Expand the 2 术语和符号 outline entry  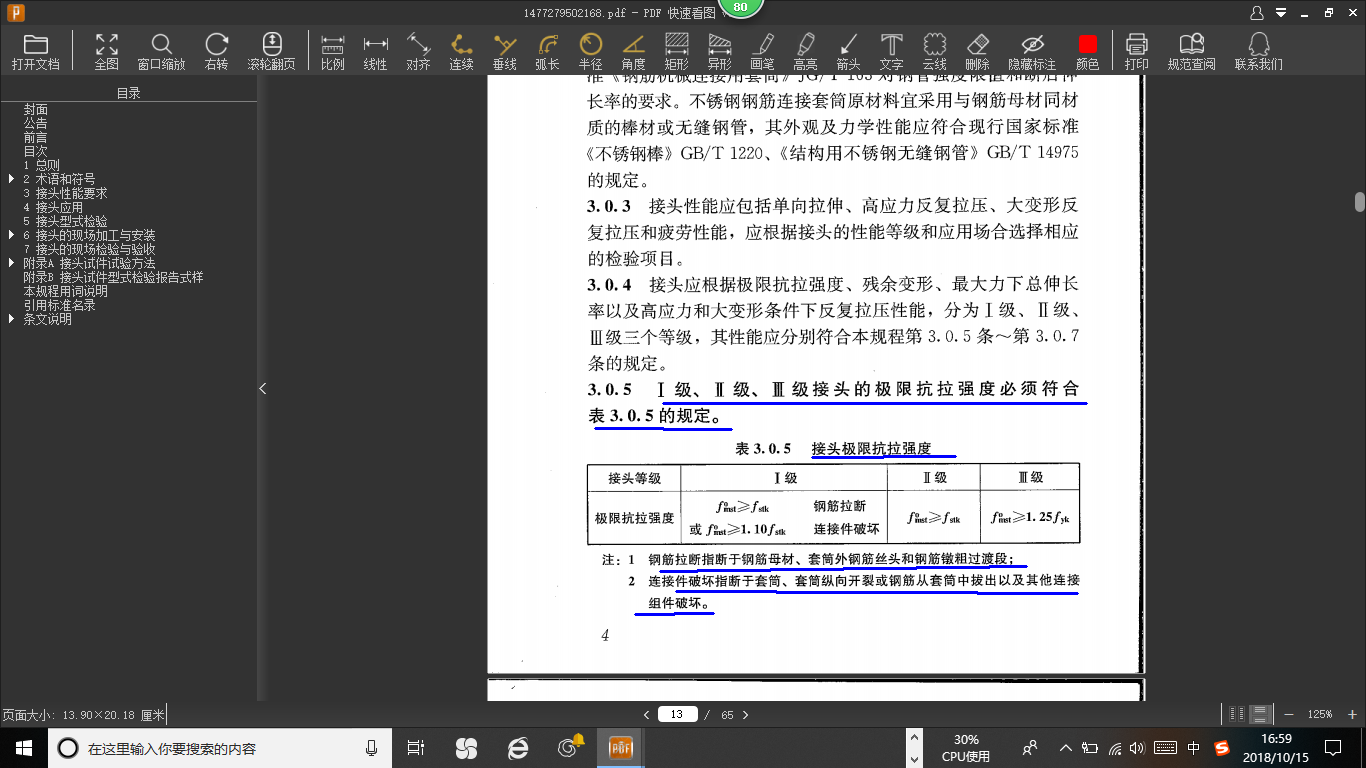point(11,179)
